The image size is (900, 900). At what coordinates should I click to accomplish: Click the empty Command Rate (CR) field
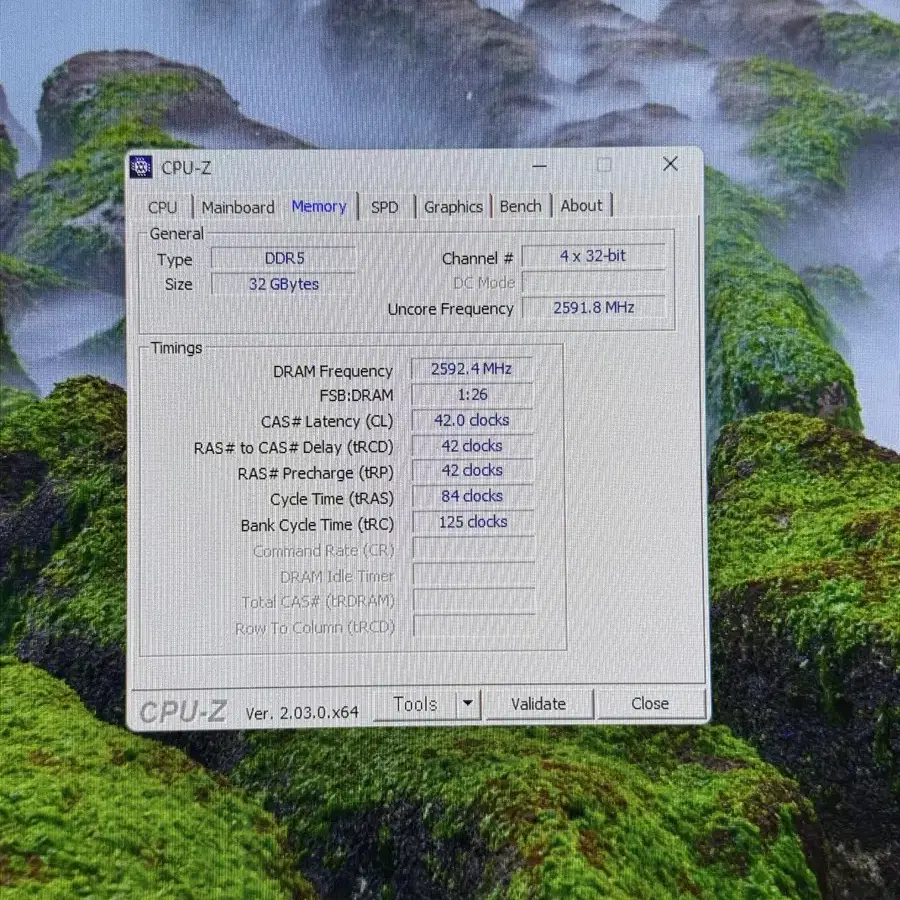coord(474,548)
